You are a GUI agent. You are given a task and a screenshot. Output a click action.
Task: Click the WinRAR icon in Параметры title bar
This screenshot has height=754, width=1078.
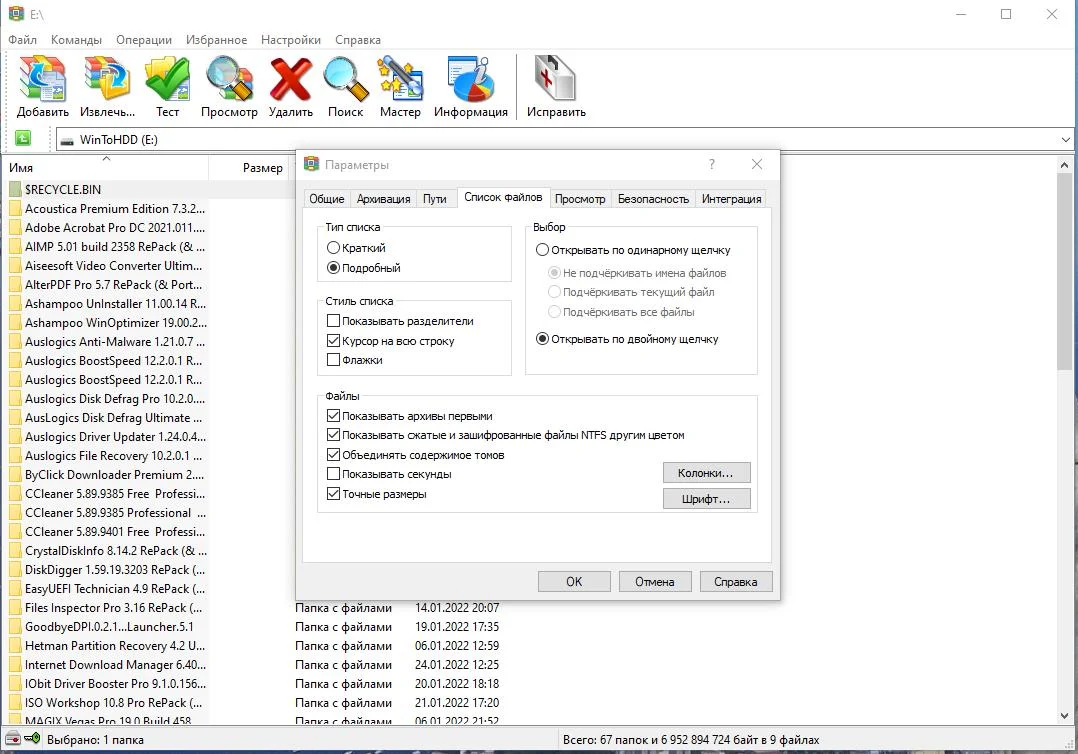(x=311, y=164)
